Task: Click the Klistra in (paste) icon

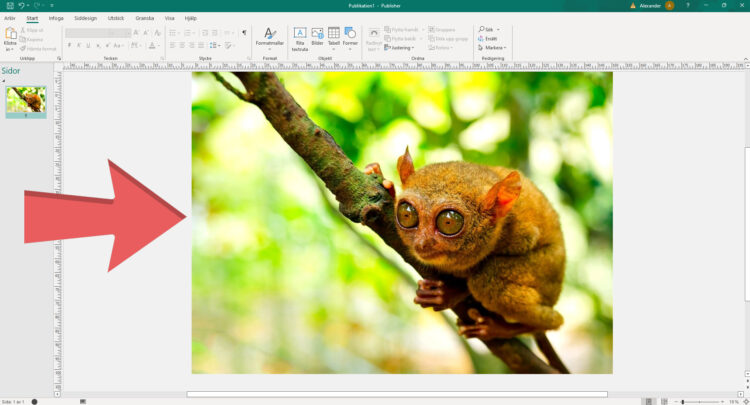Action: coord(10,36)
